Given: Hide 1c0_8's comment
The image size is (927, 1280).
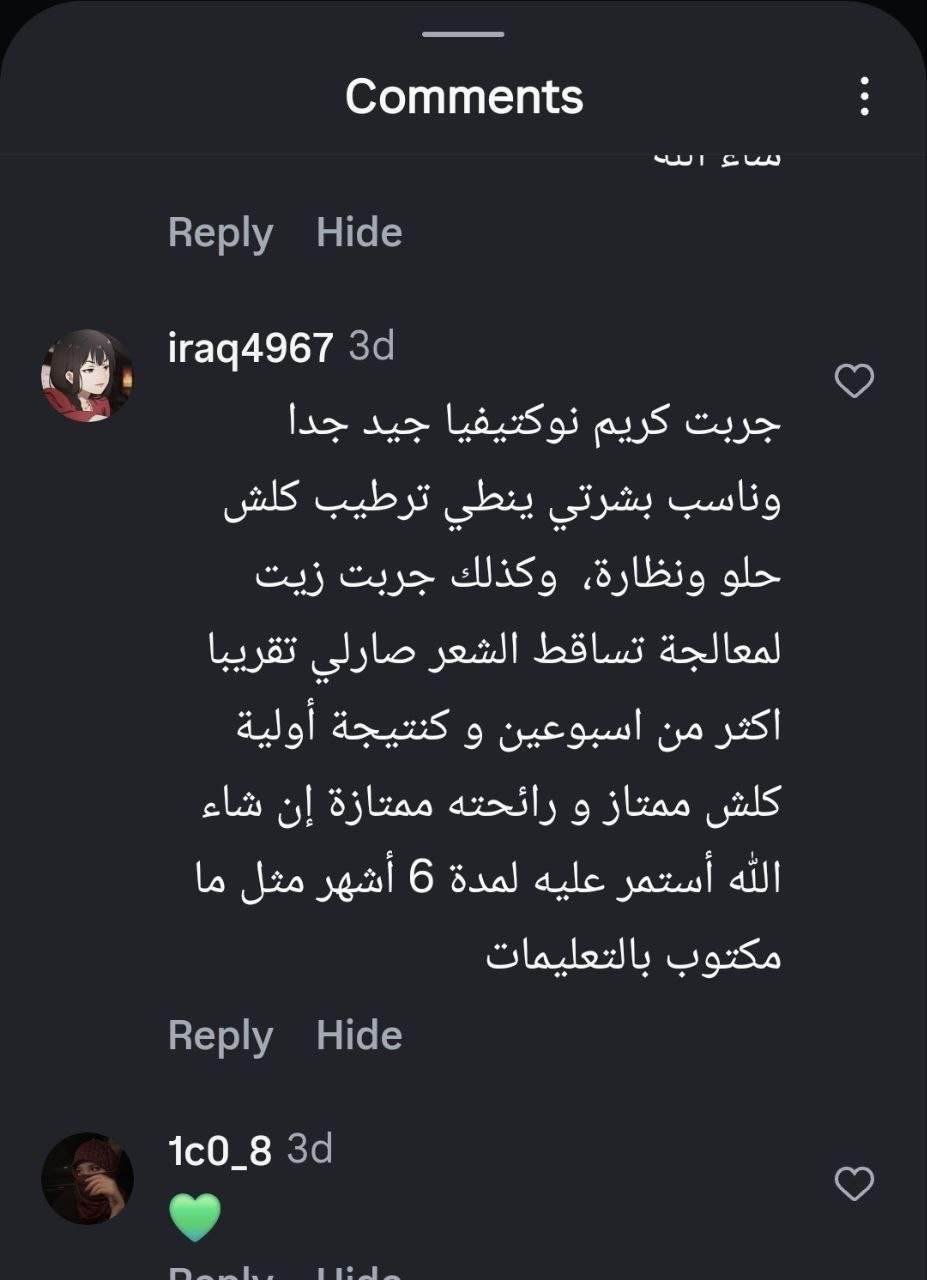Looking at the screenshot, I should (360, 1277).
